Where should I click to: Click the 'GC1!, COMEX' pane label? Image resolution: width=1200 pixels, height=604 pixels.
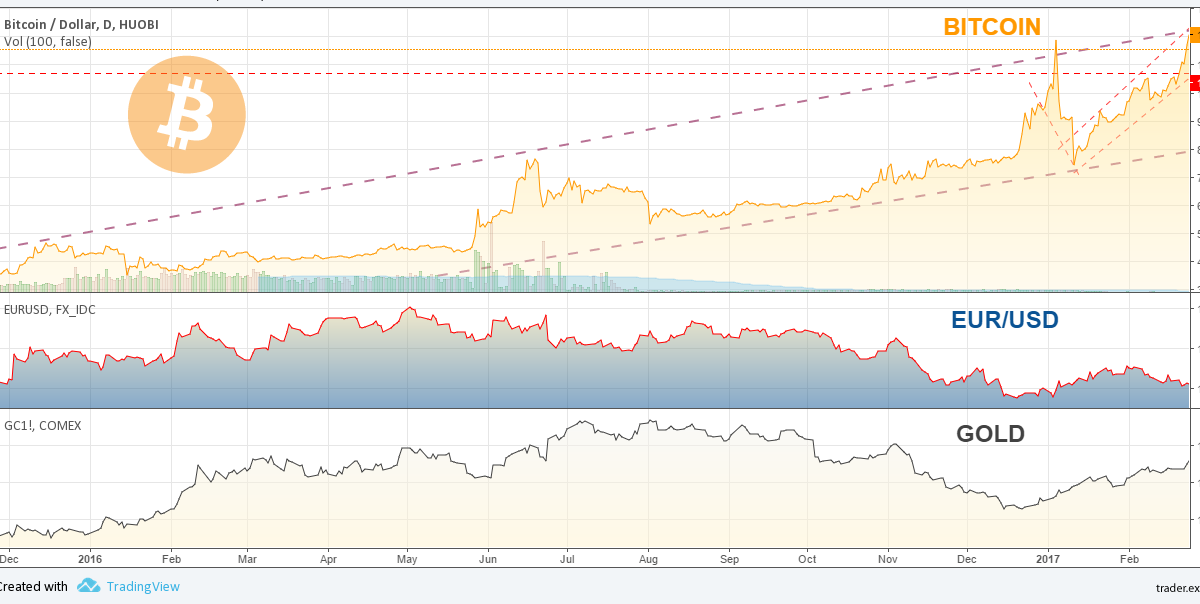coord(43,425)
